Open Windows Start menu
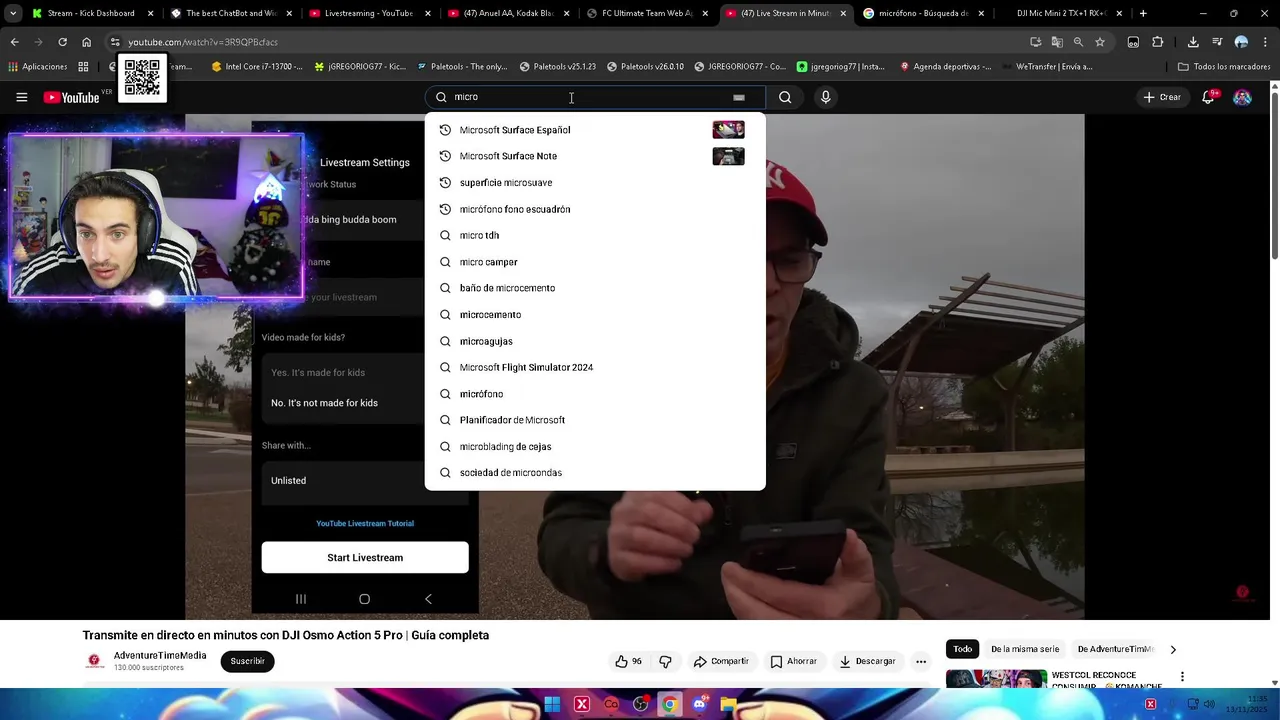The image size is (1280, 720). (x=552, y=704)
